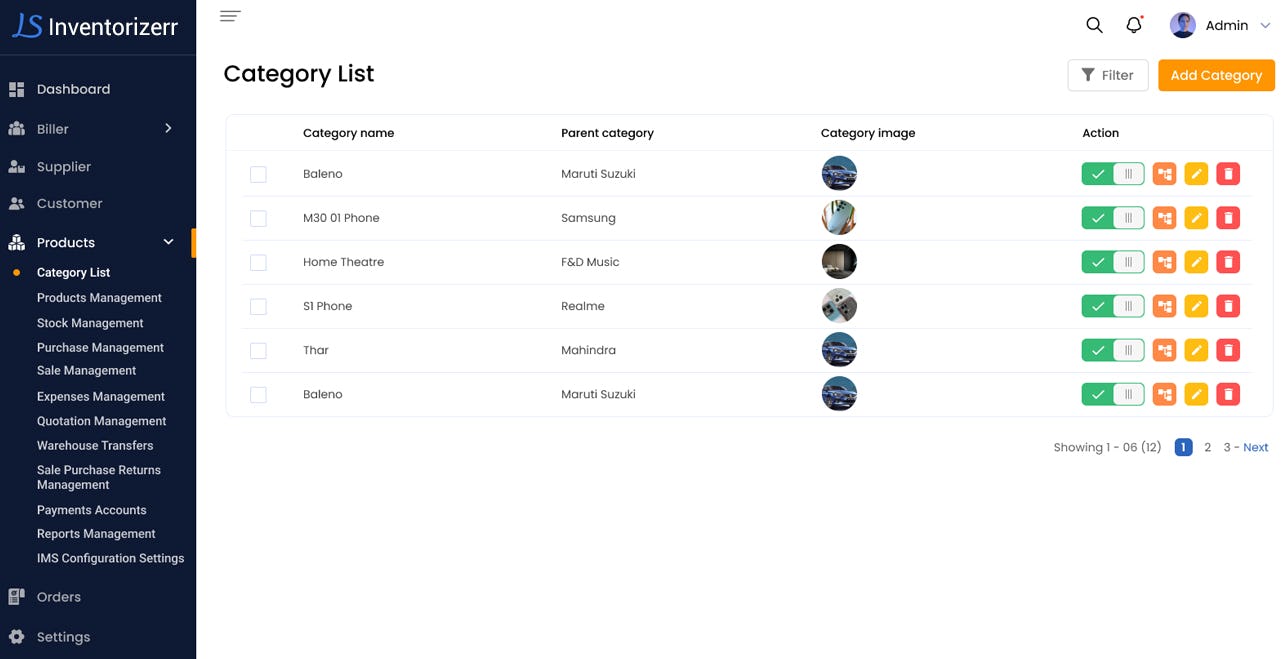
Task: Click the Realme category image thumbnail
Action: click(839, 306)
